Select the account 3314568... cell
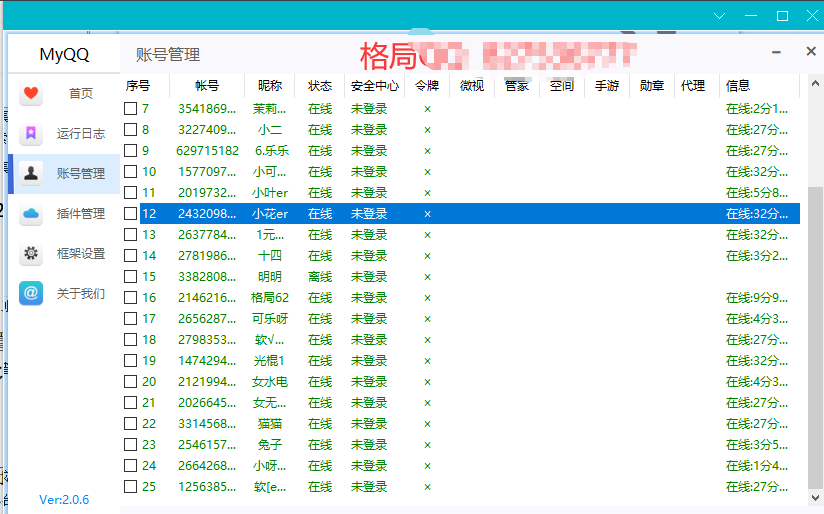The height and width of the screenshot is (514, 824). (207, 424)
